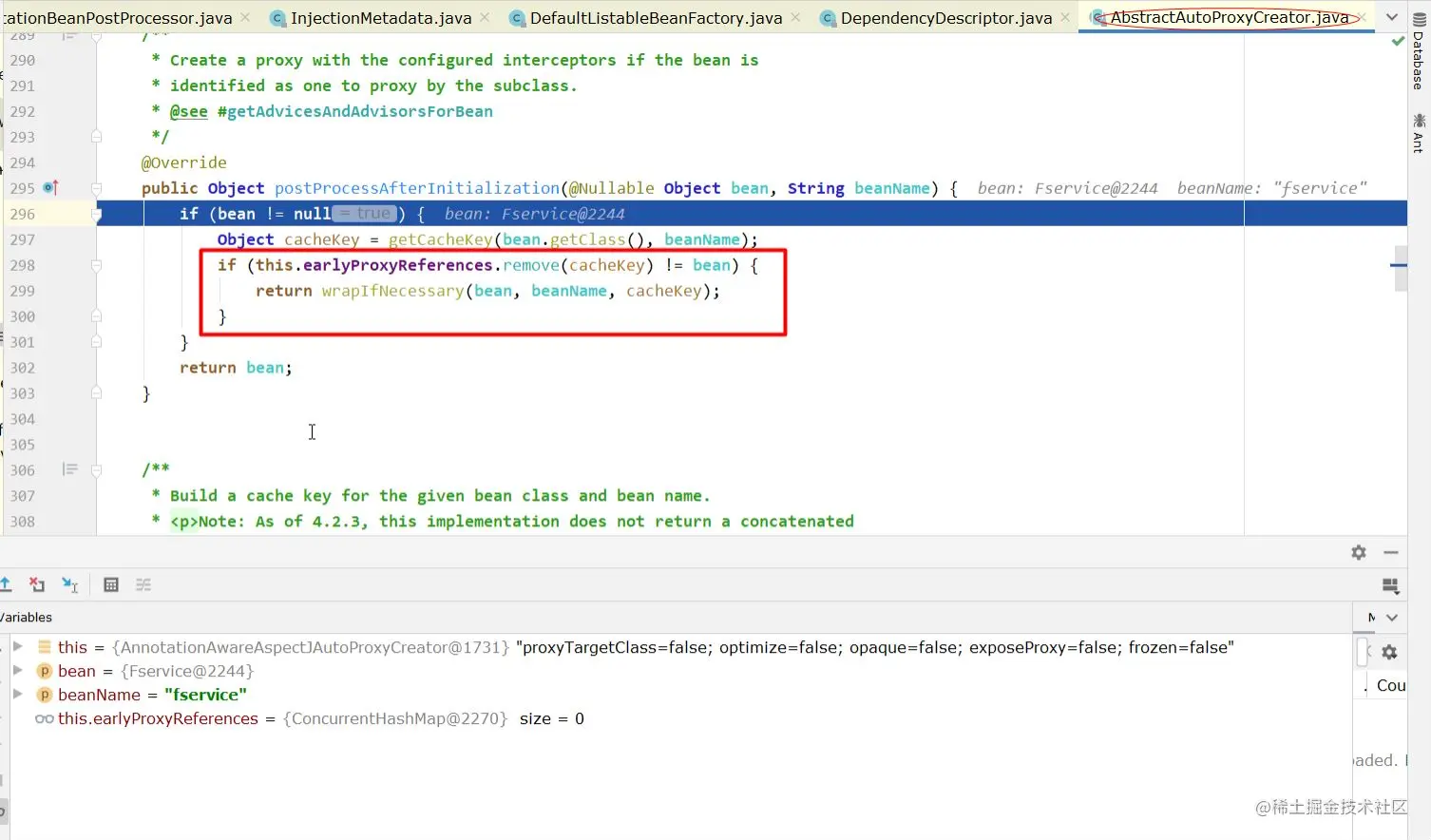Toggle the fold marker on line 296
This screenshot has height=840, width=1431.
click(x=96, y=214)
